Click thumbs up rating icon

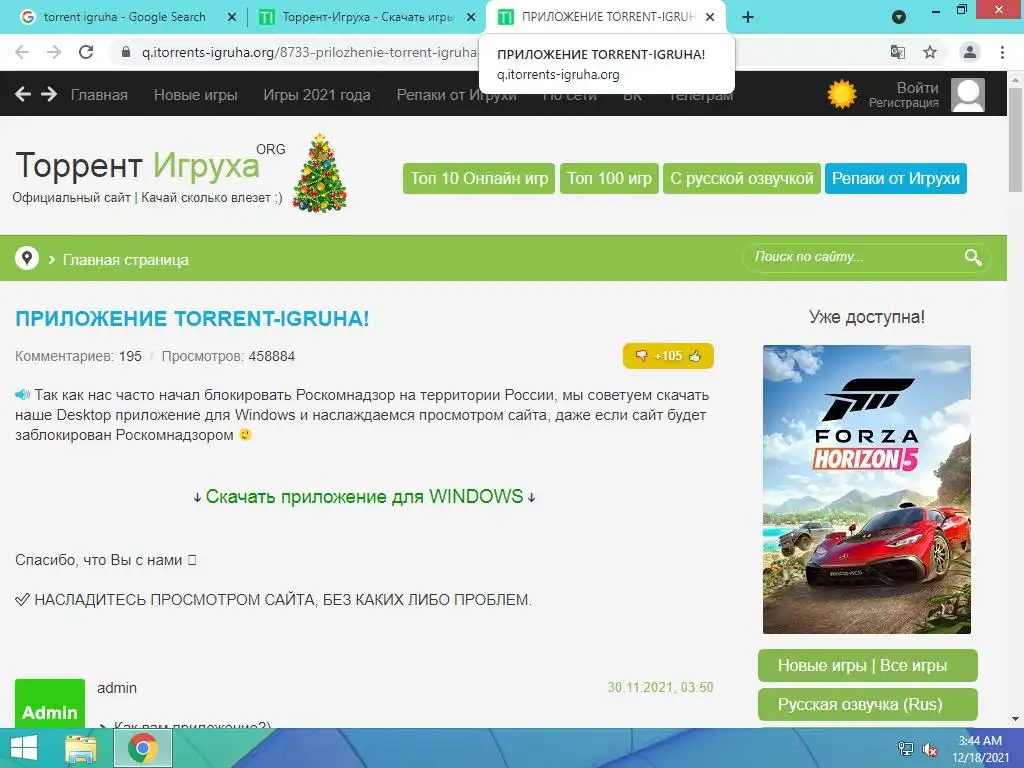coord(695,356)
